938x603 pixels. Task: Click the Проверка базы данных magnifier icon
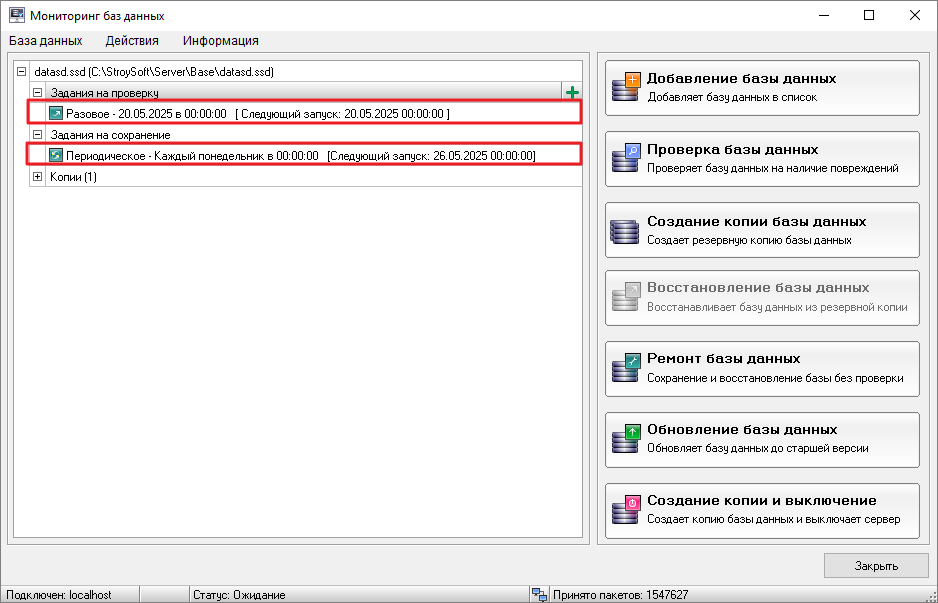625,158
